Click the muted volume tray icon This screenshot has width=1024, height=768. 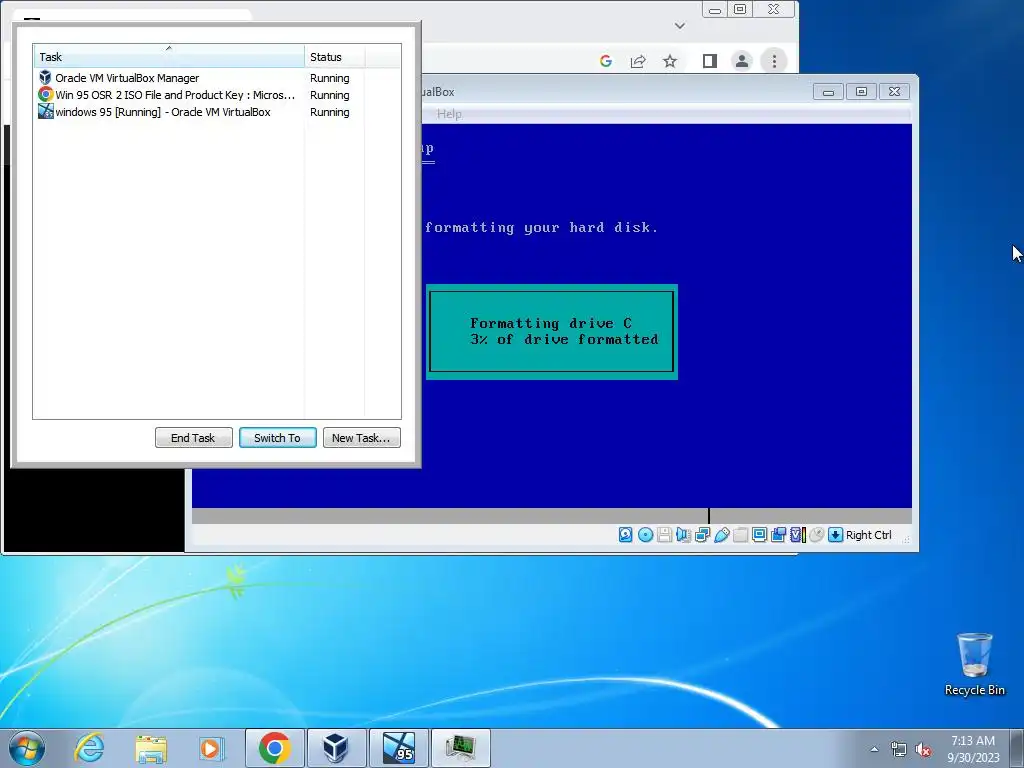point(923,749)
